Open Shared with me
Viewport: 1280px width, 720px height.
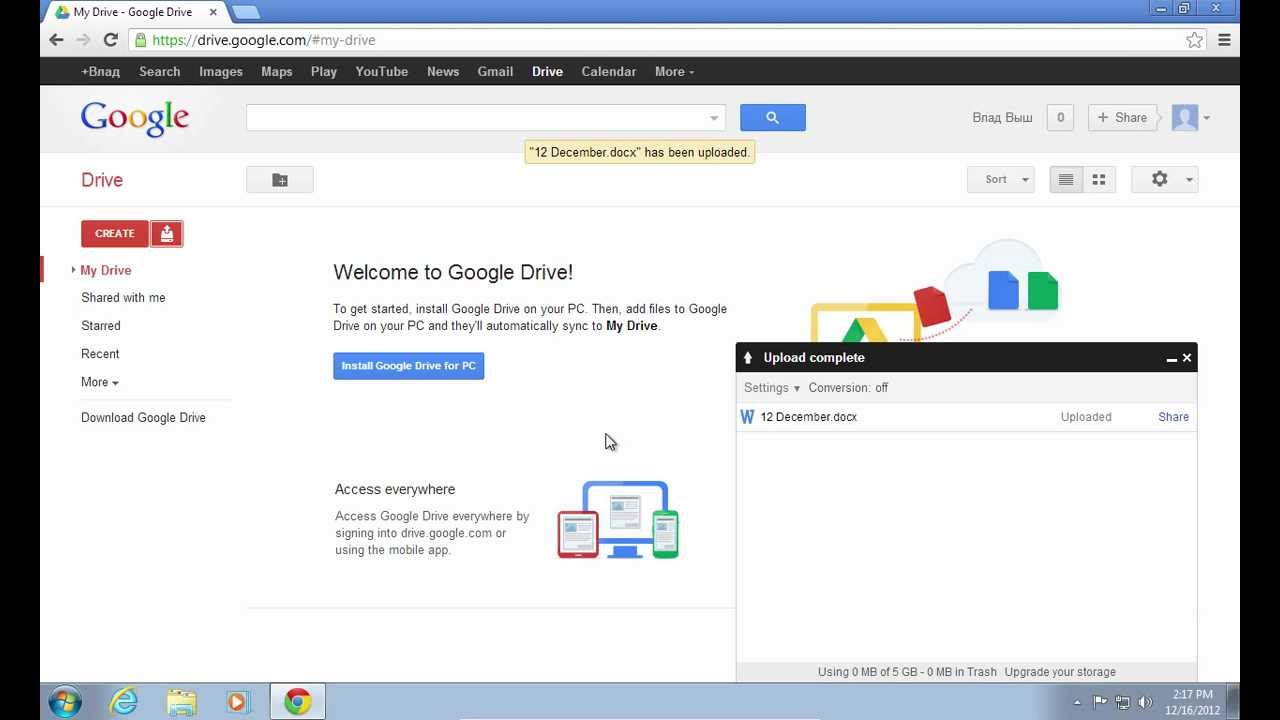coord(123,298)
